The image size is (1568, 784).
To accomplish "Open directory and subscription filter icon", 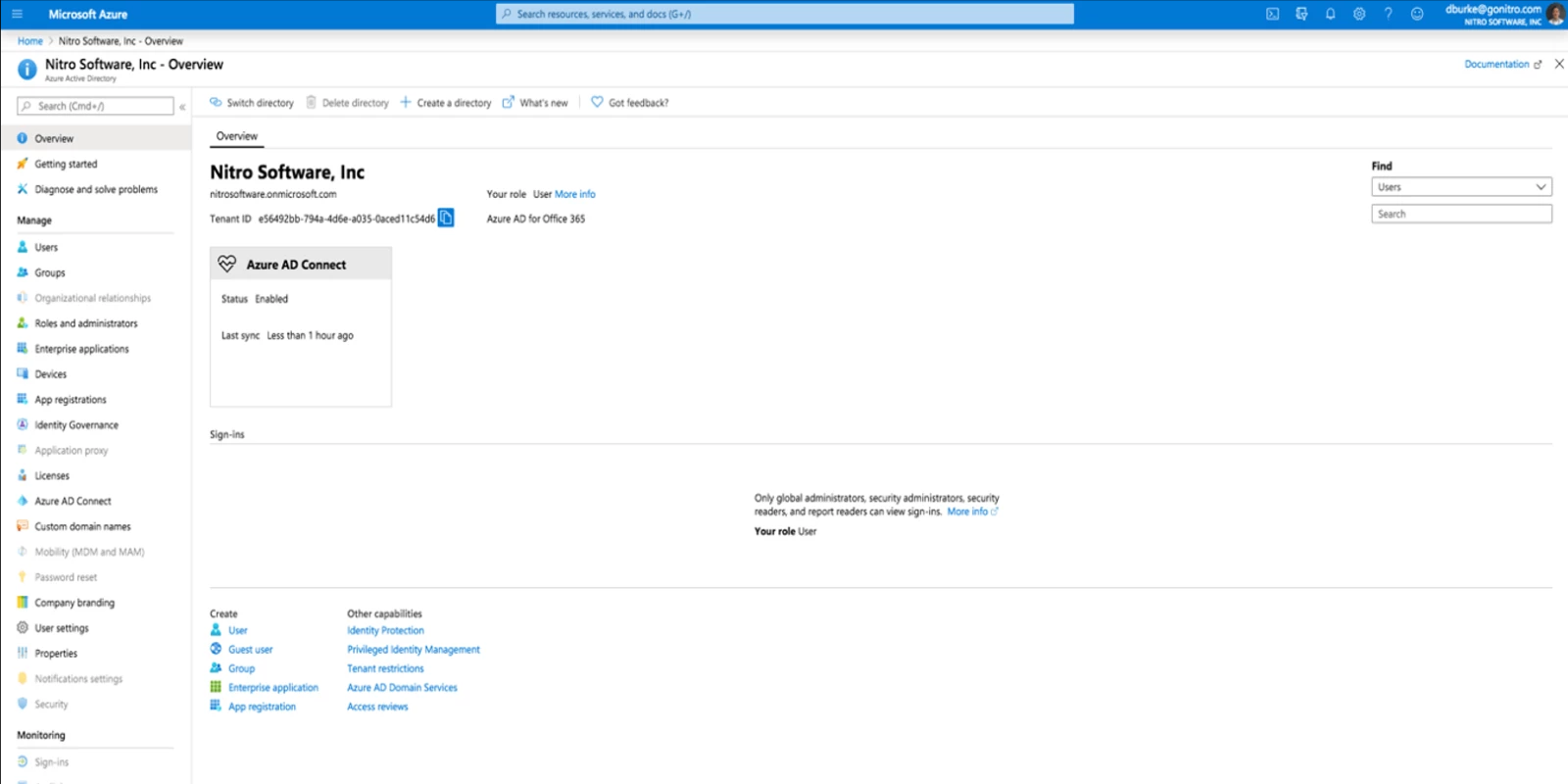I will pyautogui.click(x=1301, y=14).
